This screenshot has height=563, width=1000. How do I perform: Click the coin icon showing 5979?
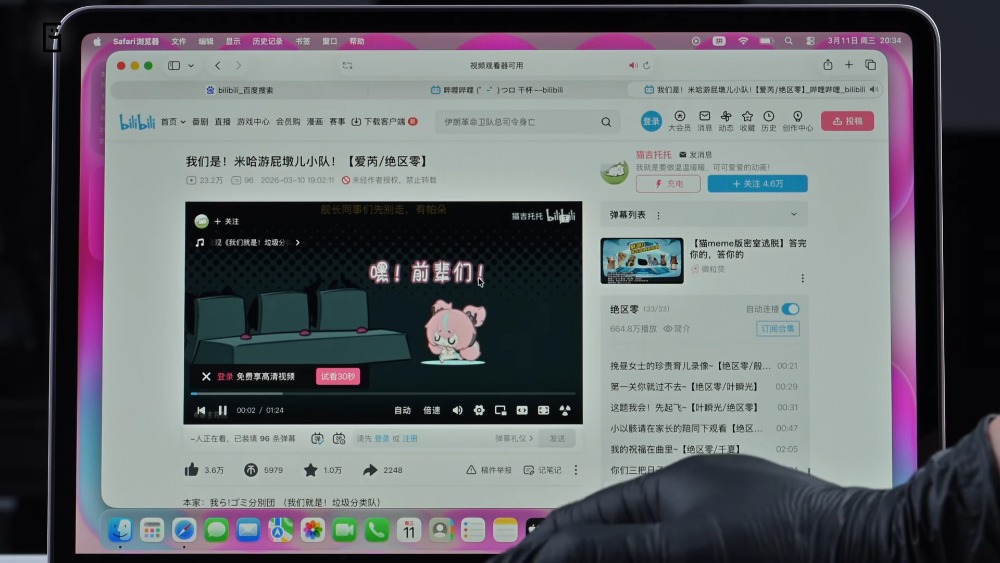click(251, 470)
